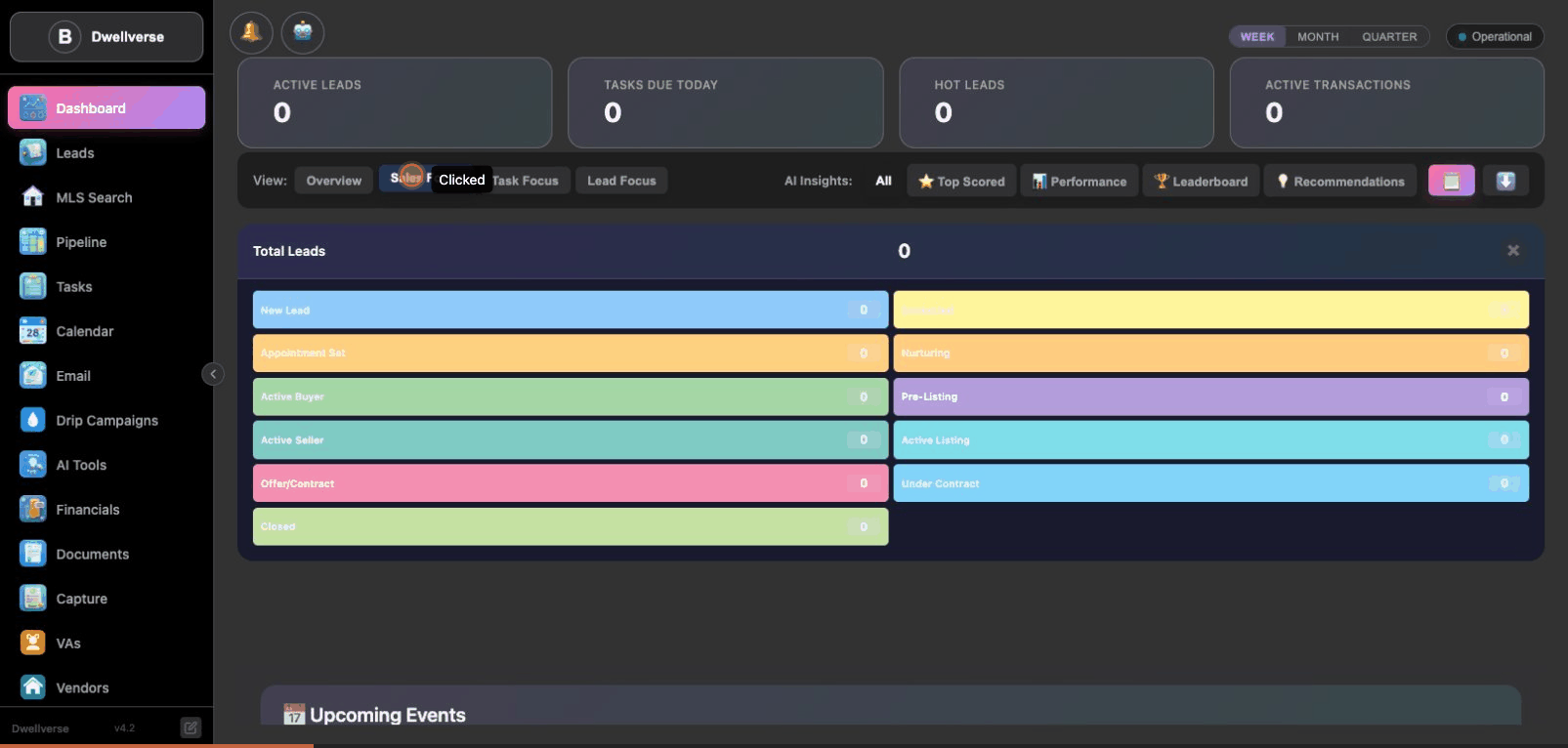Open the AI assistant robot icon
Image resolution: width=1568 pixels, height=748 pixels.
point(303,33)
